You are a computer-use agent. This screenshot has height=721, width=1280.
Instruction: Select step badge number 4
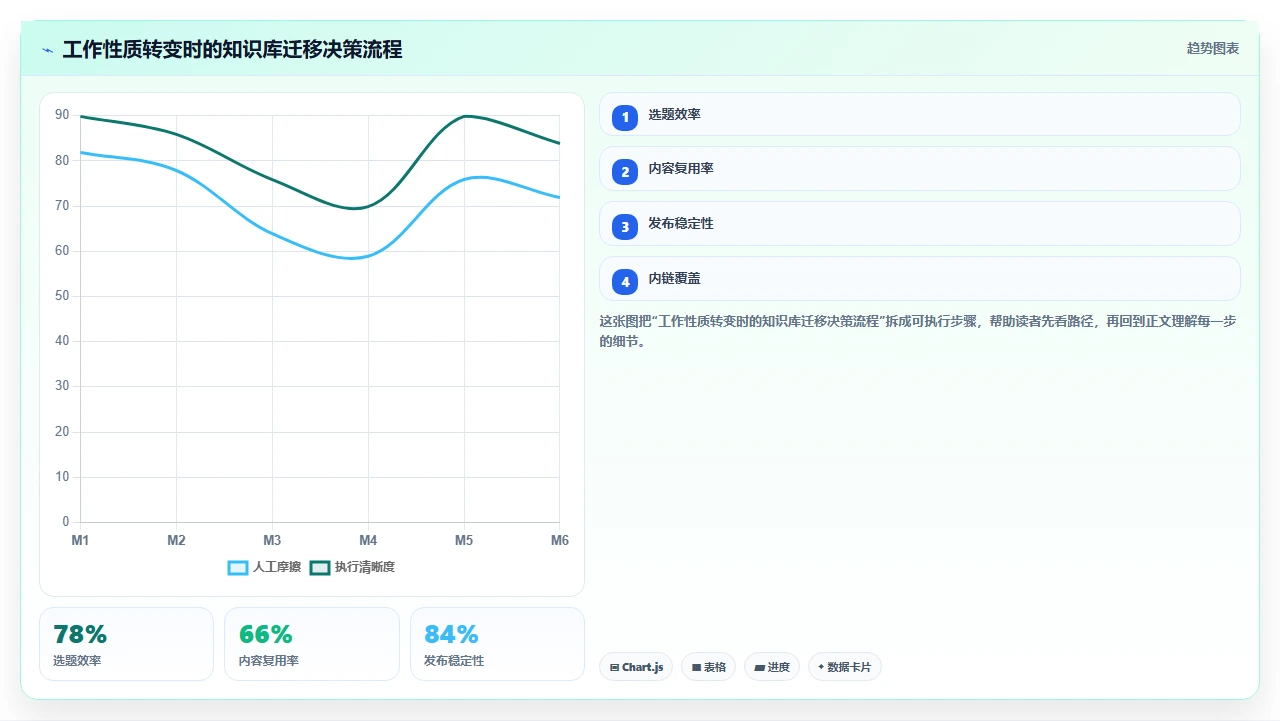point(625,282)
